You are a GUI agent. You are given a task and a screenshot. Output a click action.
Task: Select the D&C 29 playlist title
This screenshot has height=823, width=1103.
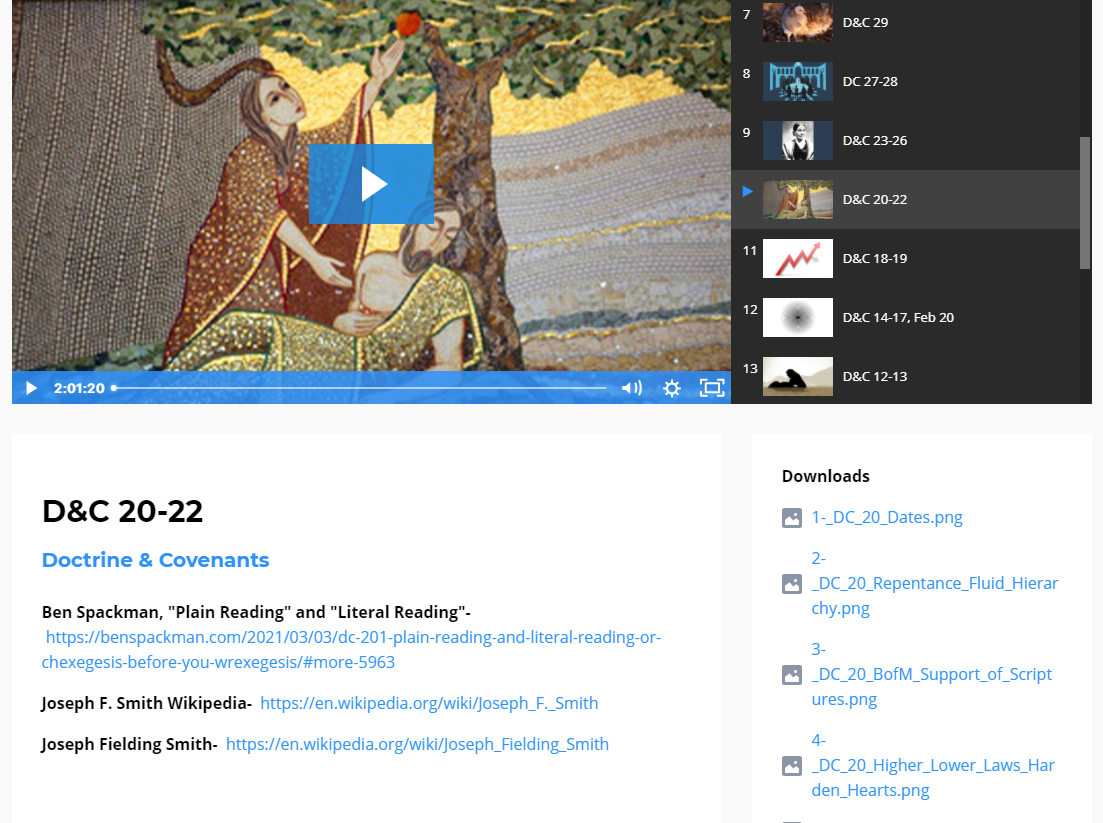pyautogui.click(x=865, y=23)
